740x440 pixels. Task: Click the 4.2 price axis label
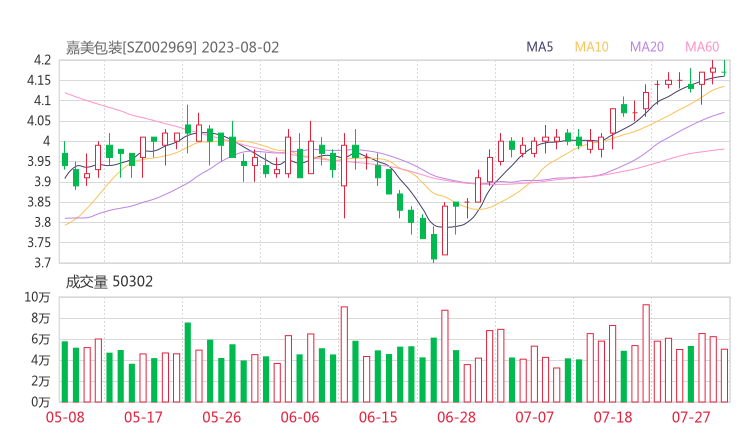(x=42, y=60)
